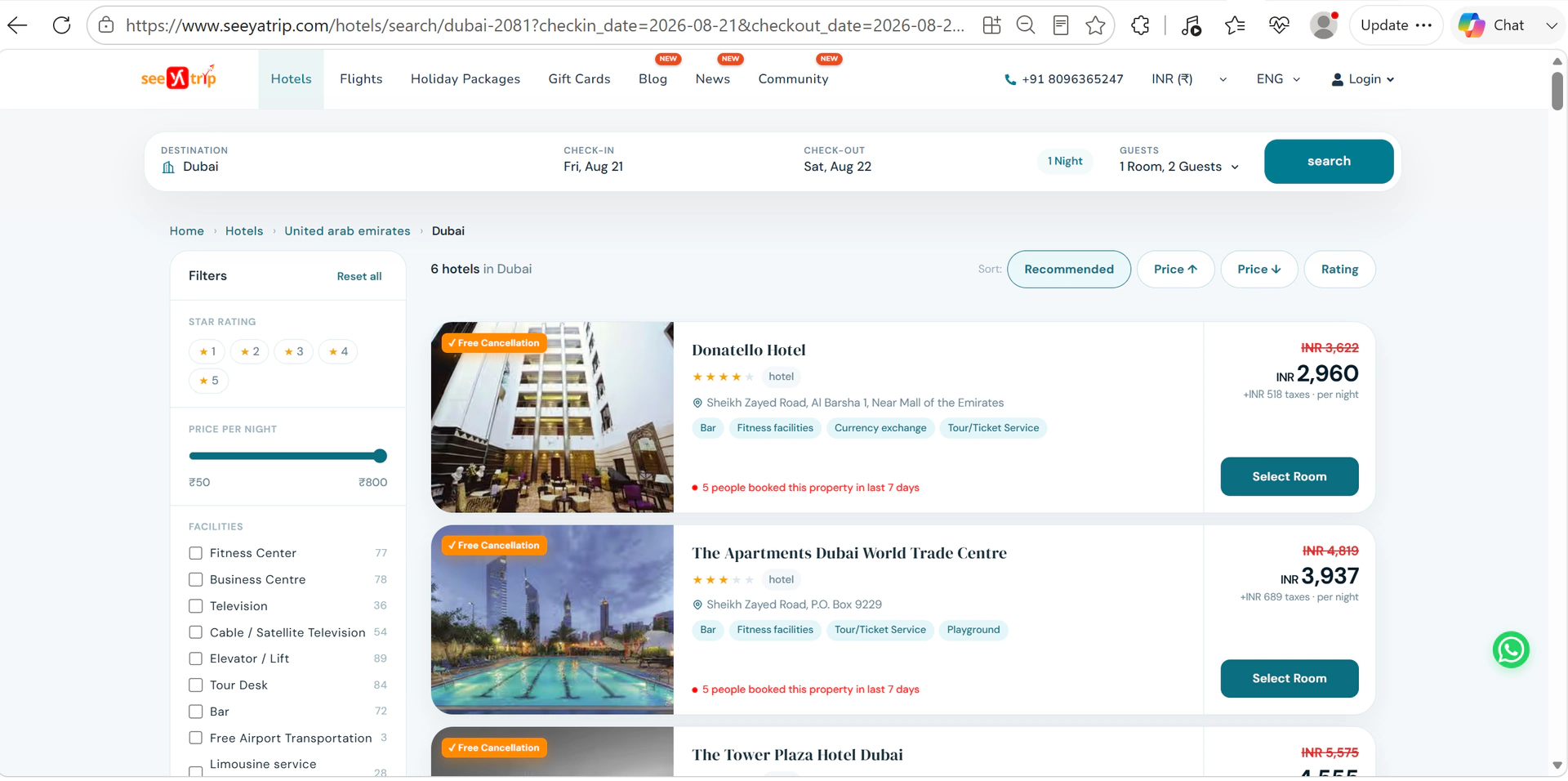Sort by Price ascending
This screenshot has height=781, width=1568.
(x=1176, y=270)
